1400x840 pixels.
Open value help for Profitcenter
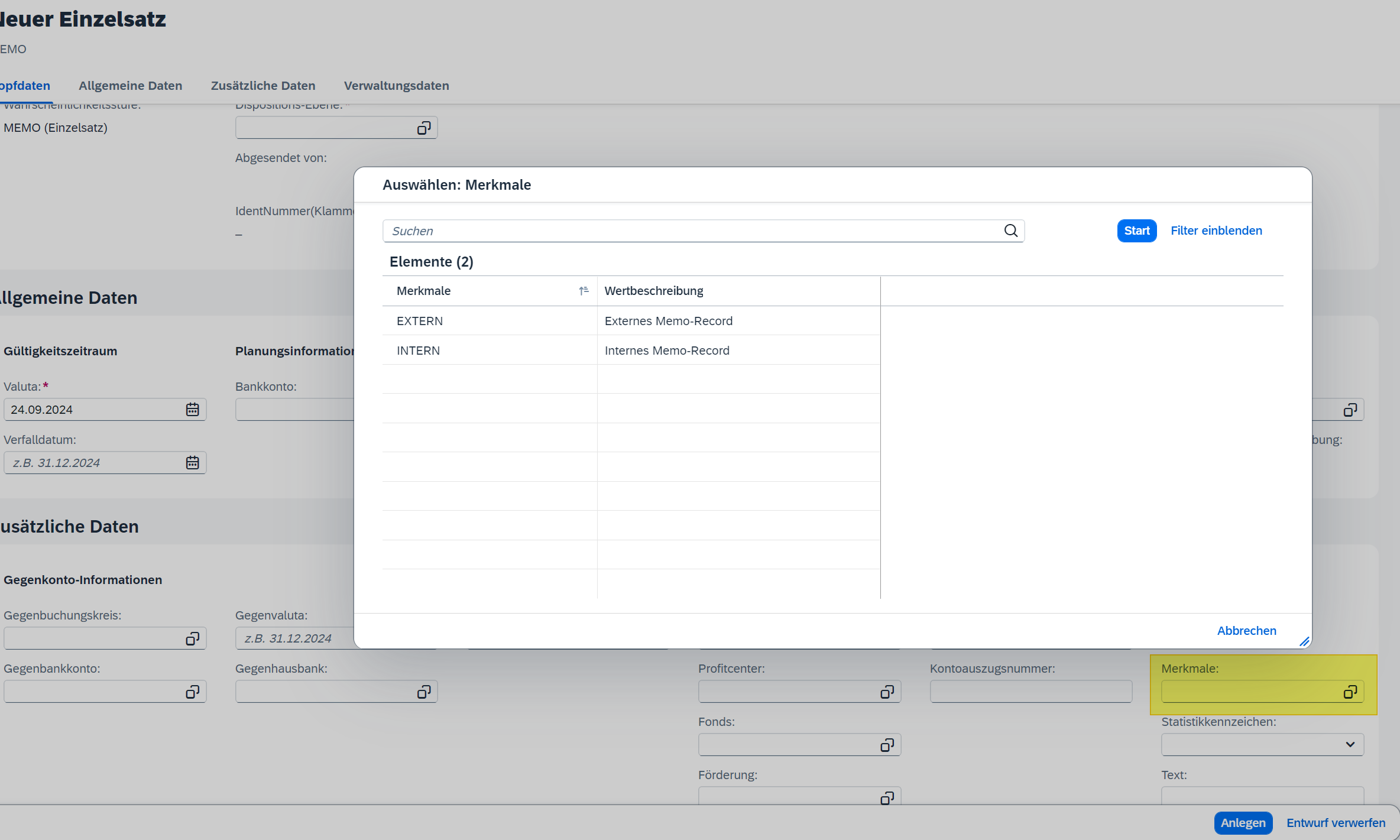point(887,692)
